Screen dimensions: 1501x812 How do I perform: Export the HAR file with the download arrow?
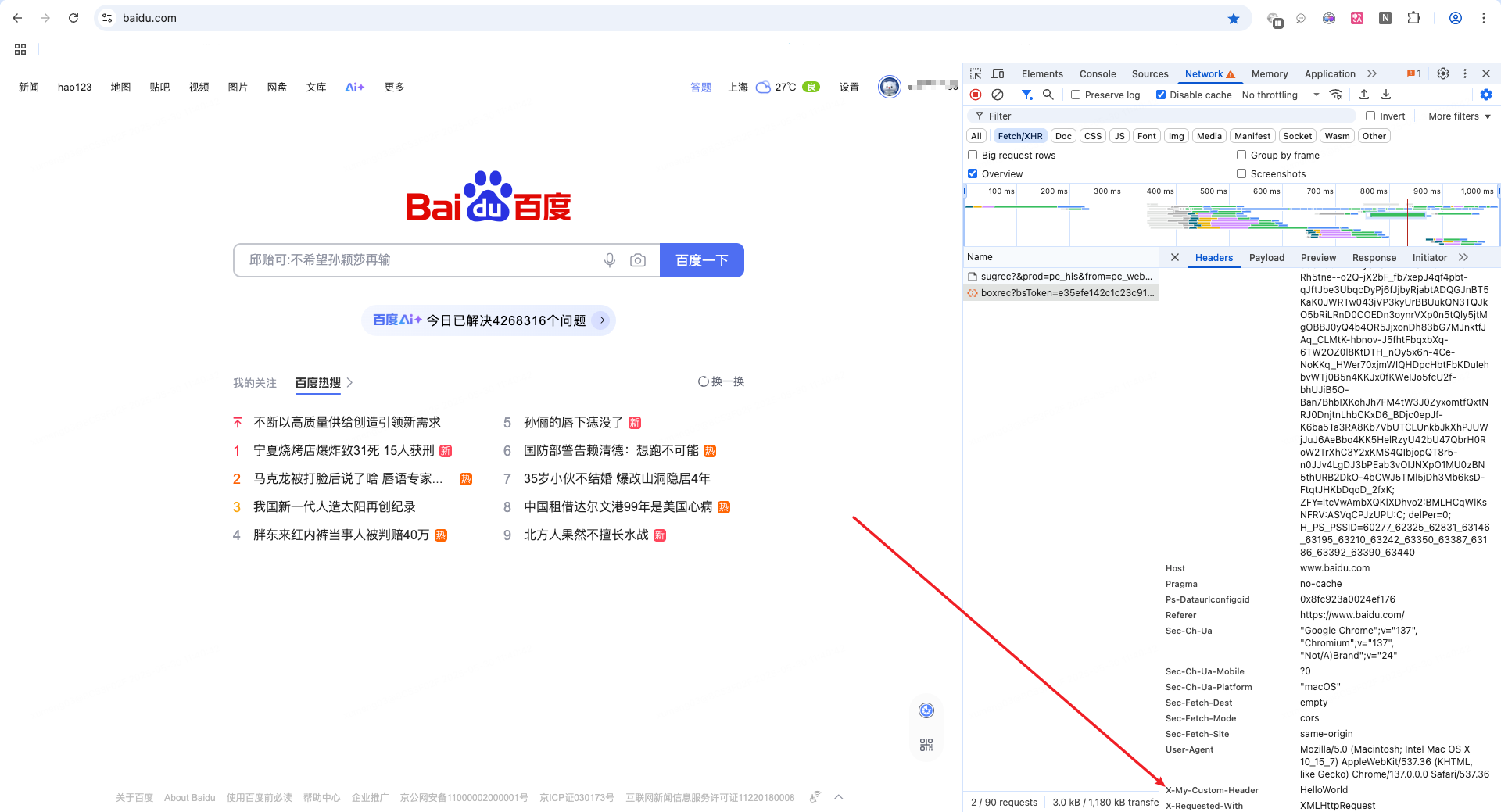pyautogui.click(x=1386, y=95)
